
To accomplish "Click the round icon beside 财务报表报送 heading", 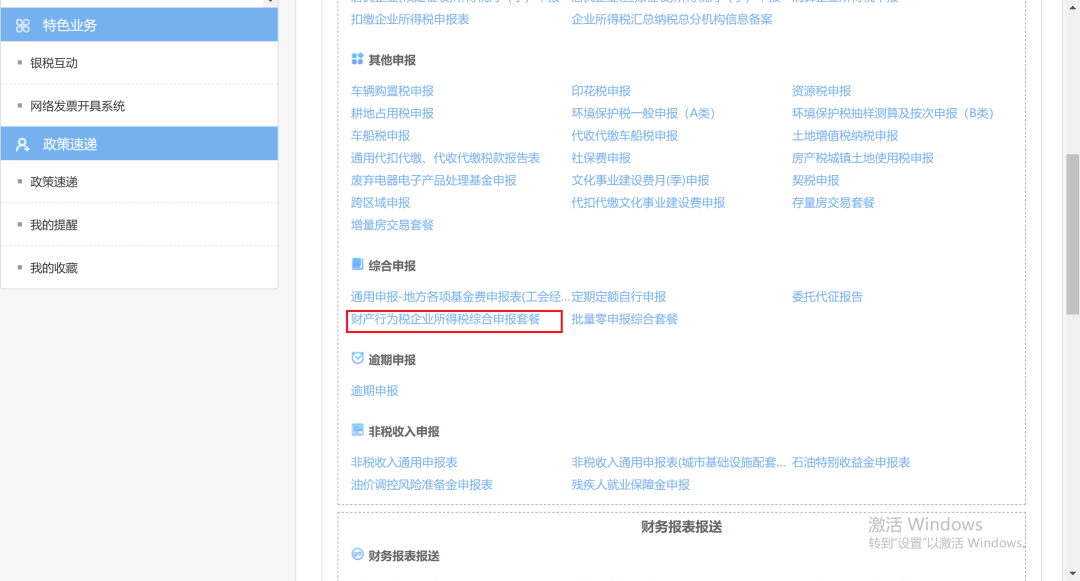I will (357, 554).
